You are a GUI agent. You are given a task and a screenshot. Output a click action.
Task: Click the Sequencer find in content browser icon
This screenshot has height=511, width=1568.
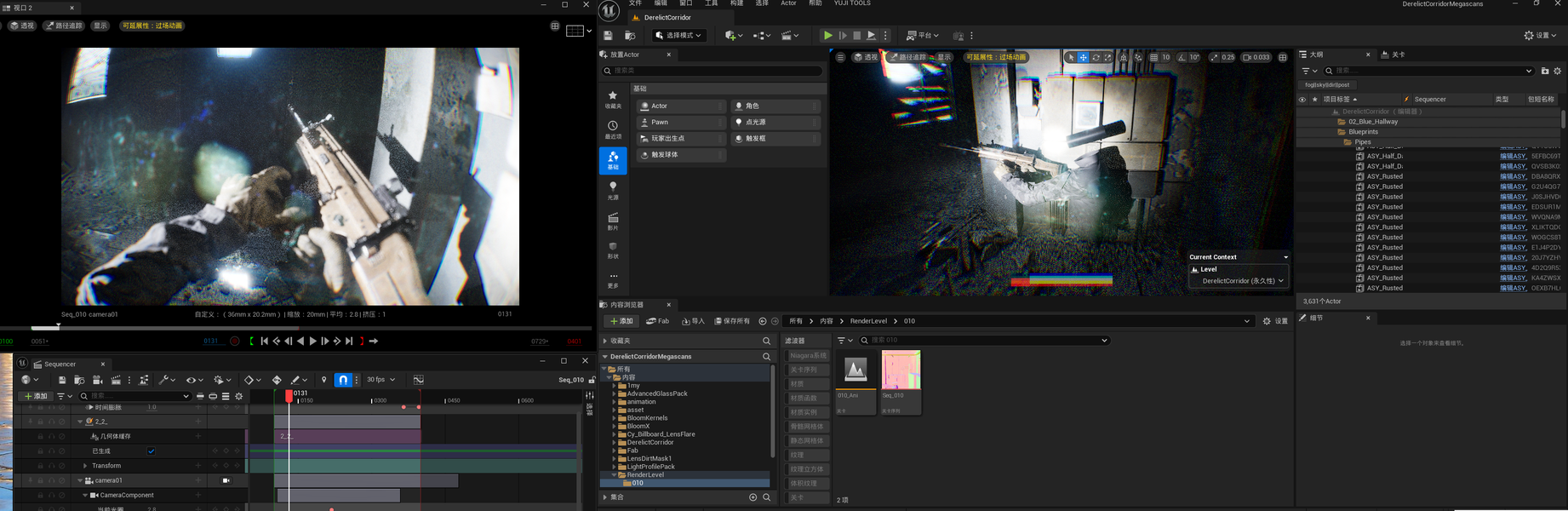click(x=79, y=380)
